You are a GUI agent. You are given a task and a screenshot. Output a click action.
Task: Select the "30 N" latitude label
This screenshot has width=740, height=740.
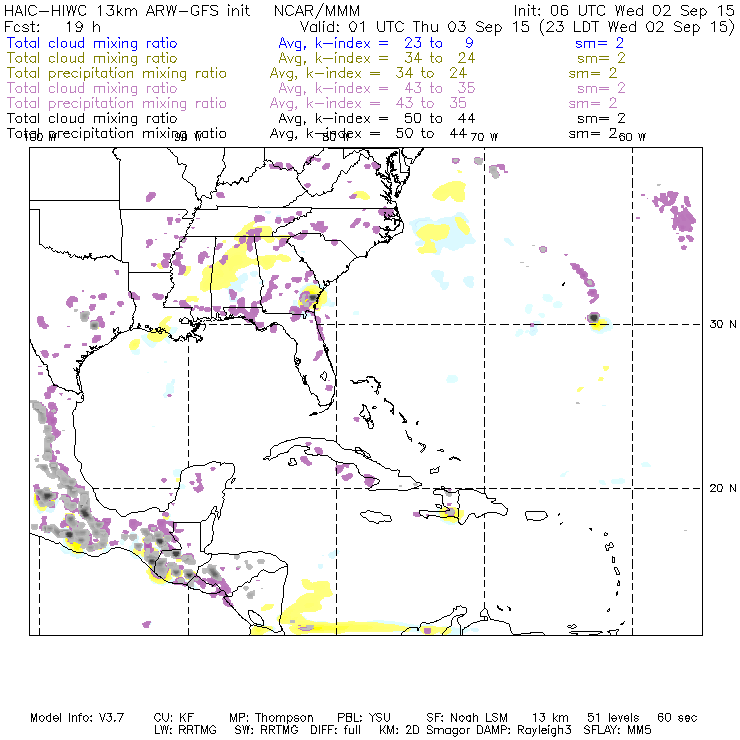coord(723,324)
